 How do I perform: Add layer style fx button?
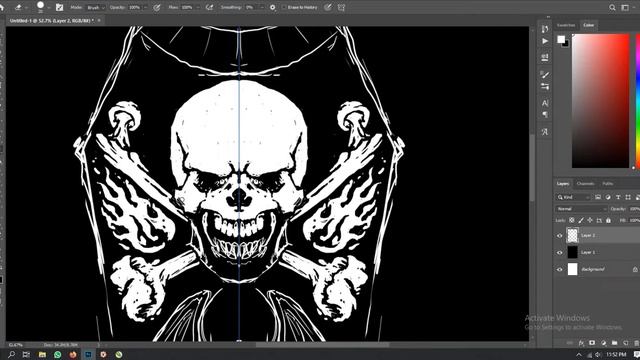[581, 343]
